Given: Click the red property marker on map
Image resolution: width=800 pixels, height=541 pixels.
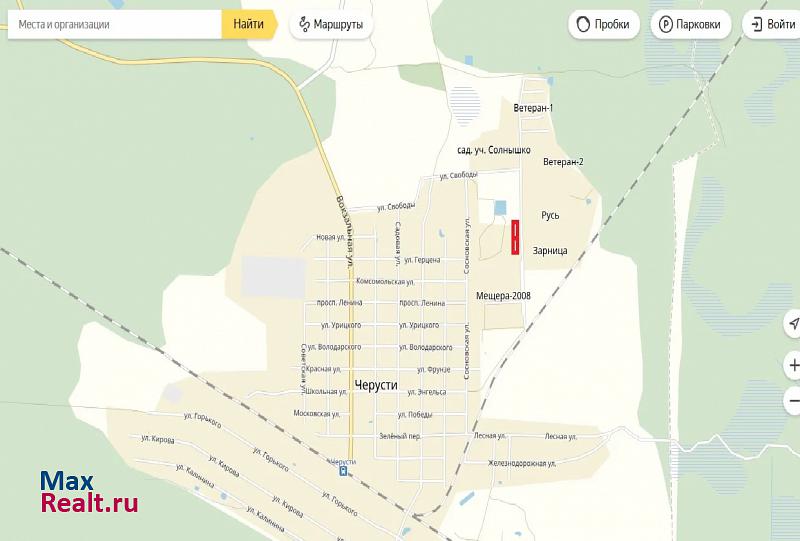Looking at the screenshot, I should click(515, 238).
